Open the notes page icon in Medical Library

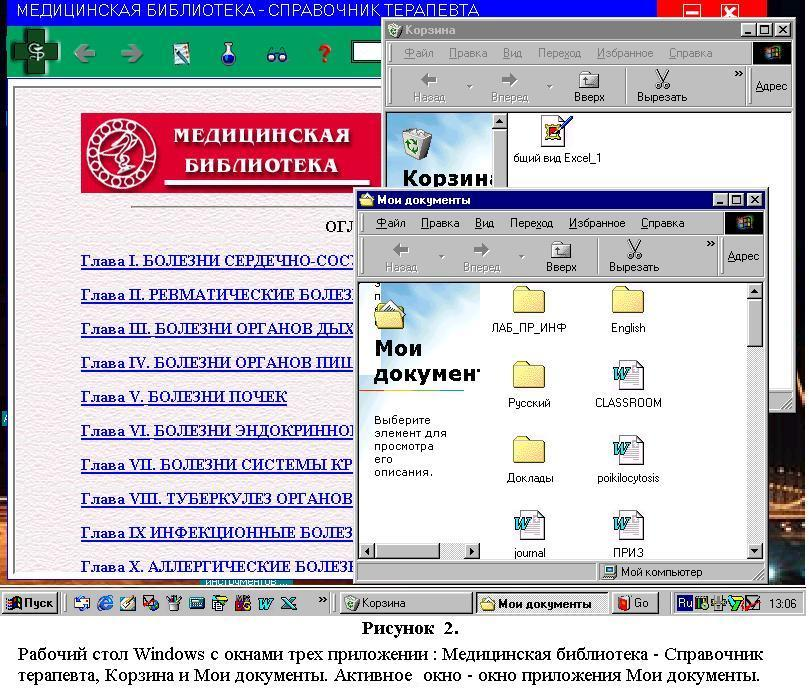point(182,53)
